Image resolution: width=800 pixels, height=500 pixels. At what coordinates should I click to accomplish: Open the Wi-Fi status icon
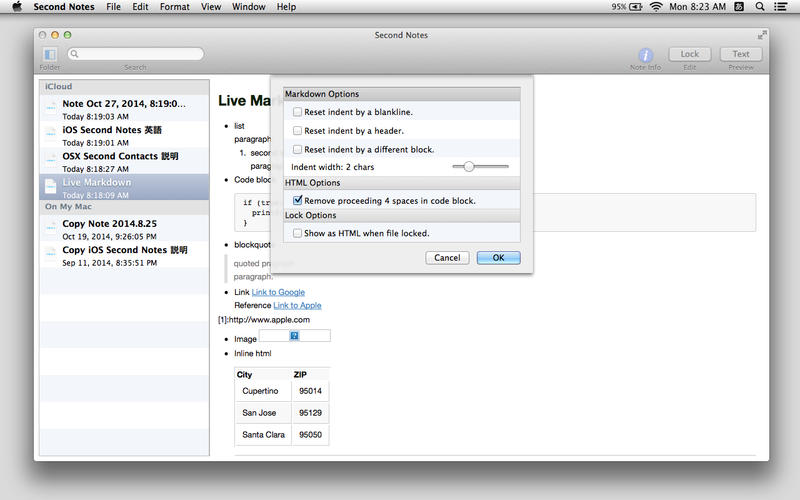656,7
